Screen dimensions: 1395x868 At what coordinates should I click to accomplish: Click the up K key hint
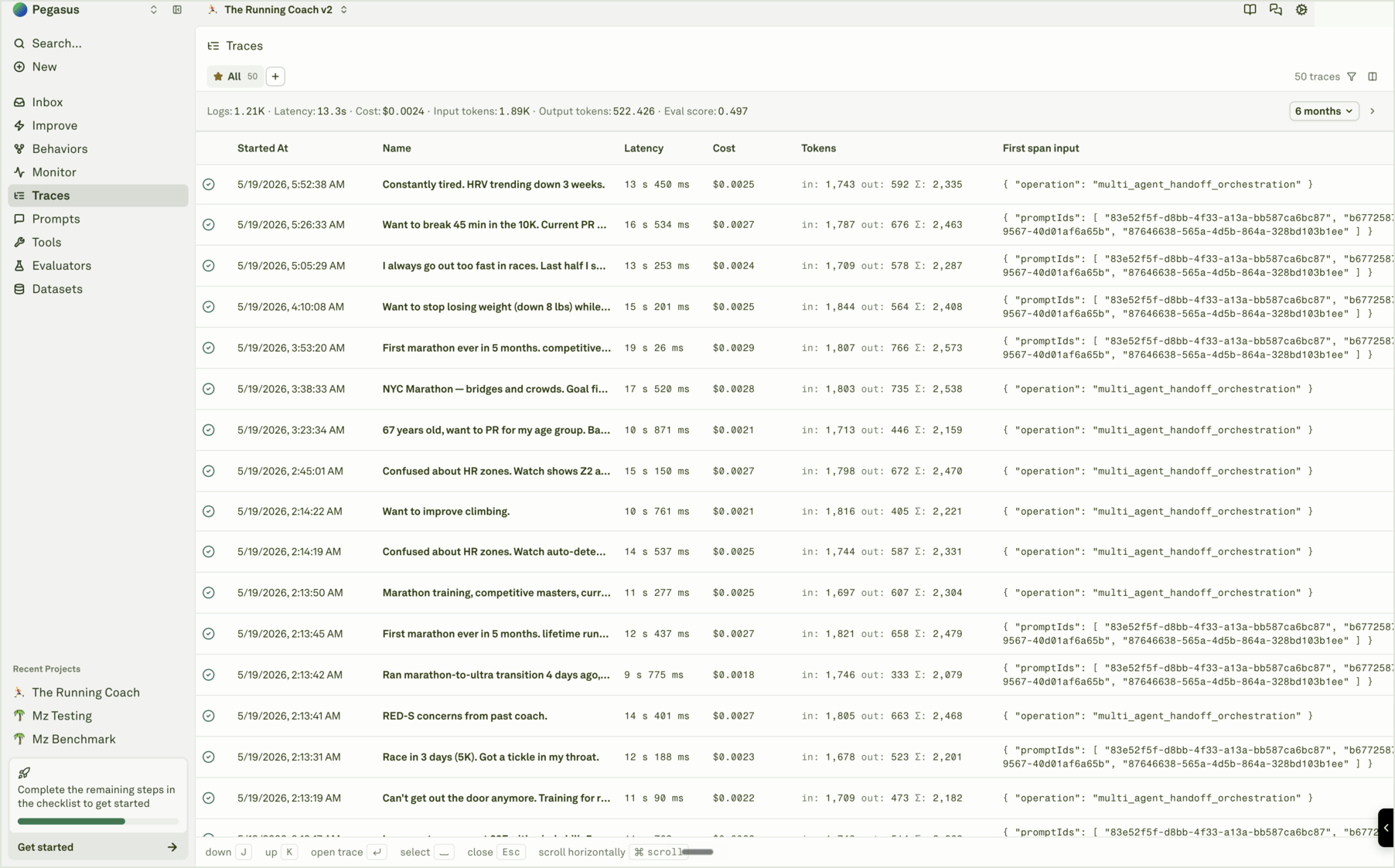[x=288, y=852]
